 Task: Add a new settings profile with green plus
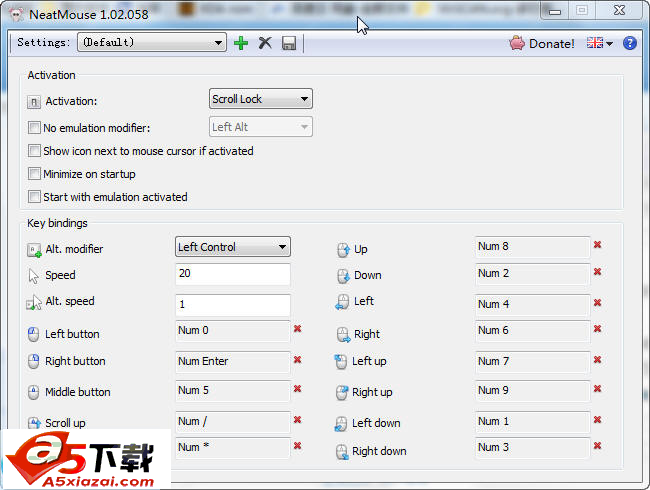pyautogui.click(x=241, y=43)
